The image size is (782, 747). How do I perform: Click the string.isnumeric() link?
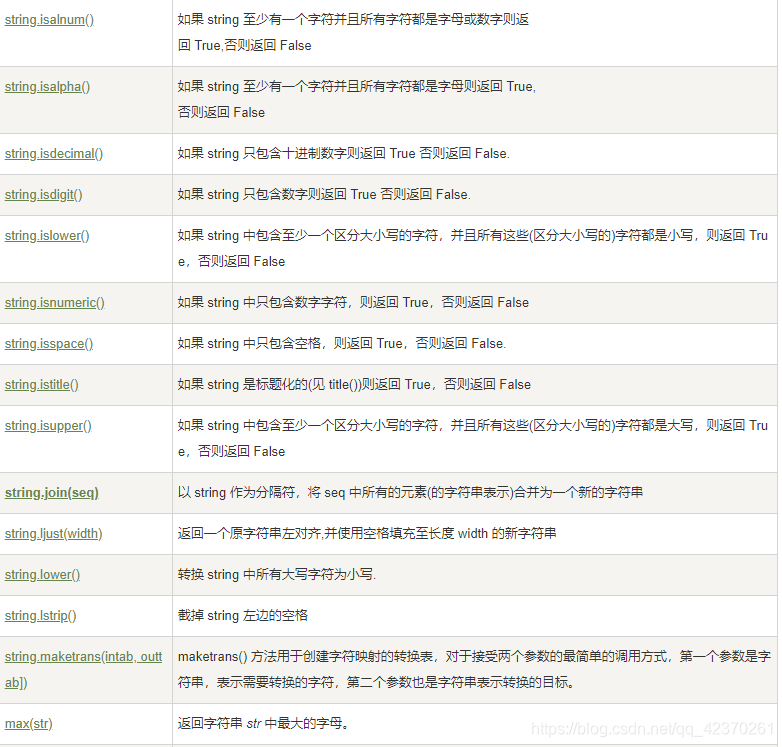54,303
